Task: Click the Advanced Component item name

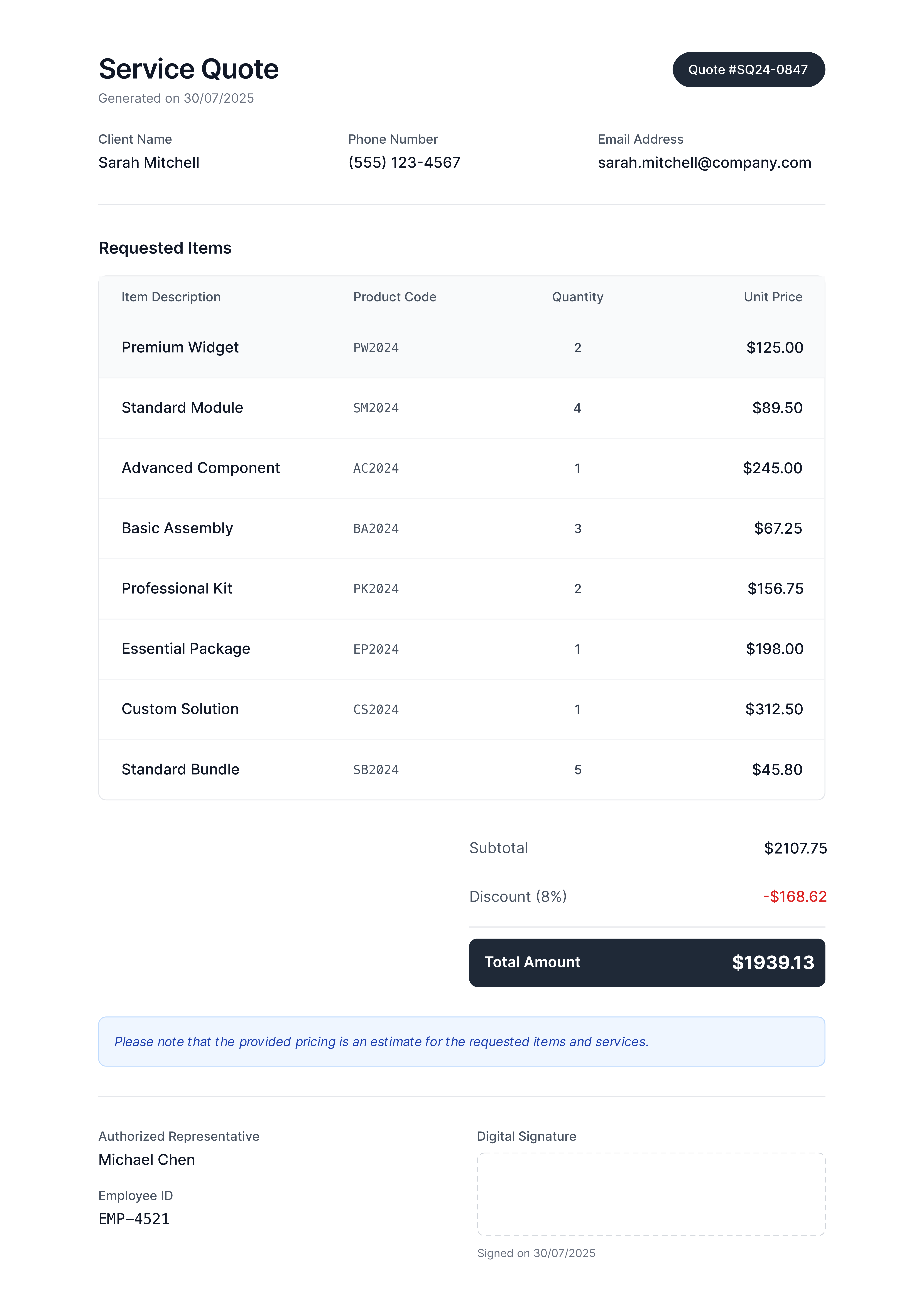Action: 200,468
